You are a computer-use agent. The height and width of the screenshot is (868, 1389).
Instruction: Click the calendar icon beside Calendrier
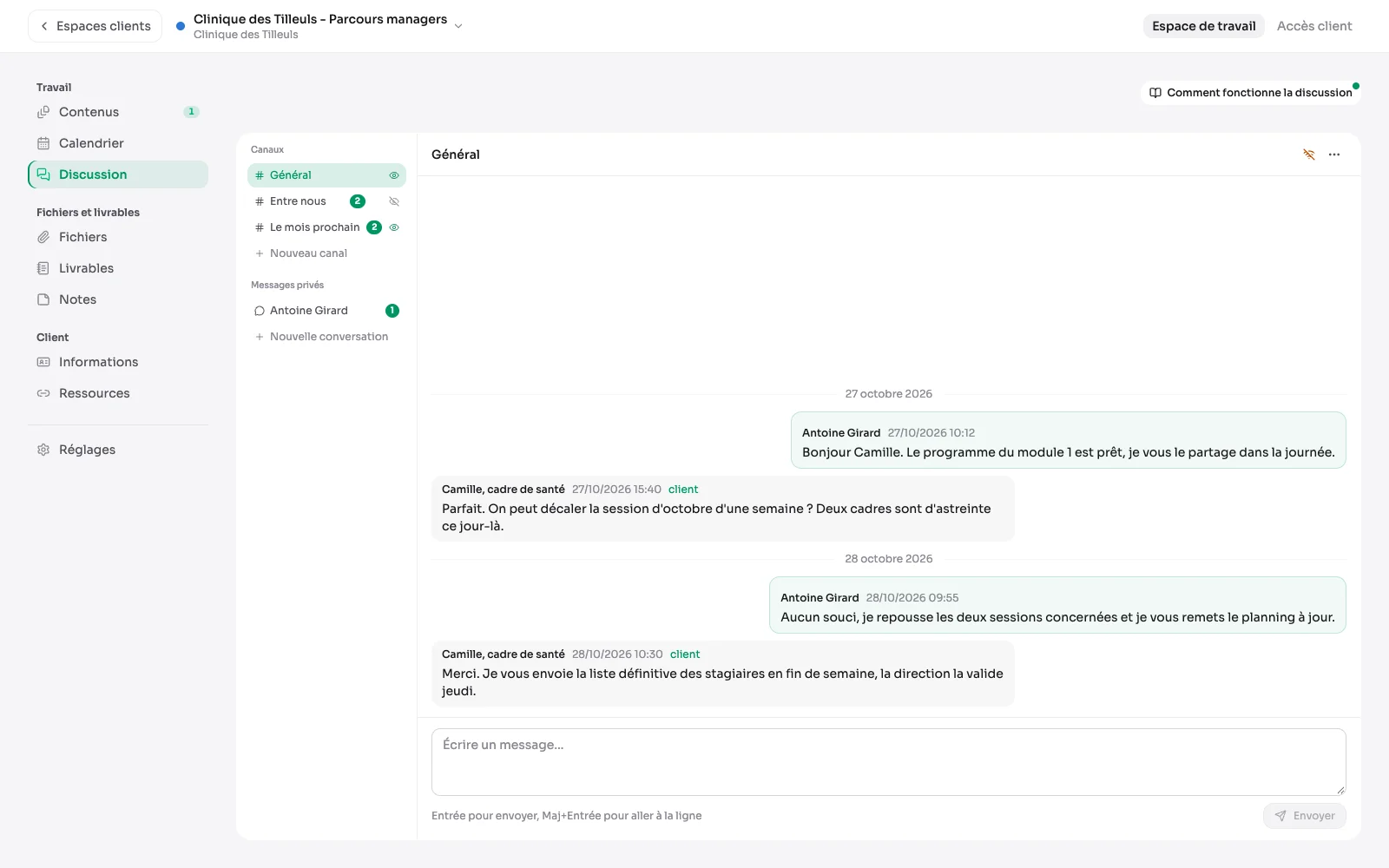click(43, 143)
